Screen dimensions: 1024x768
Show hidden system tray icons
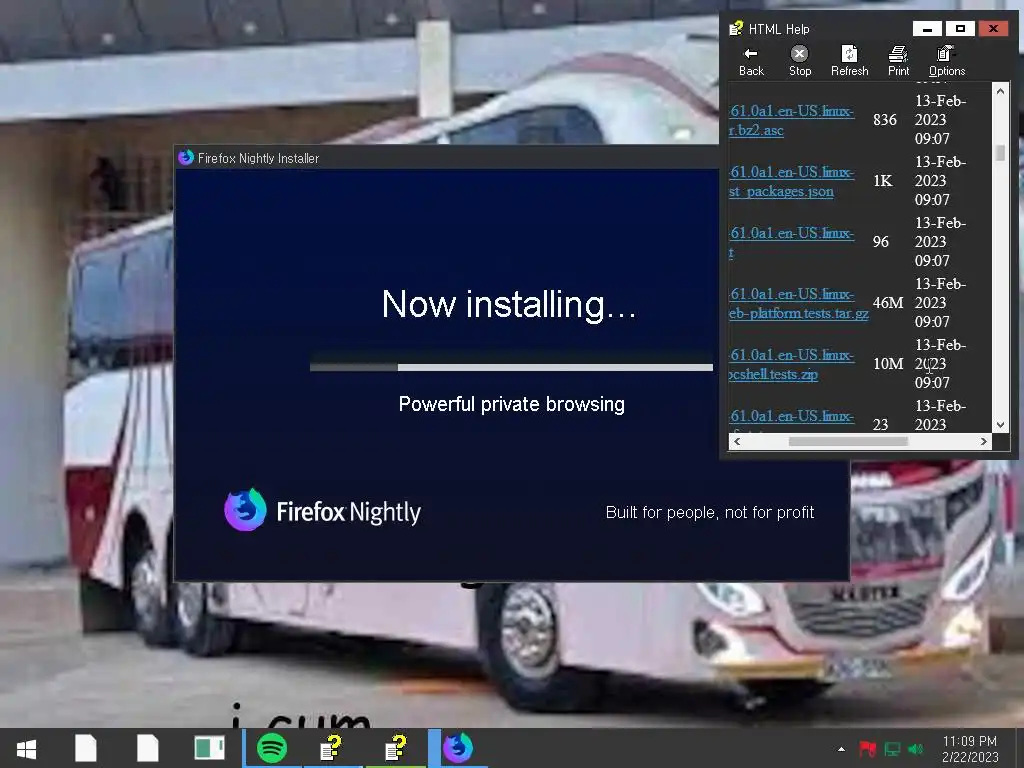(841, 749)
